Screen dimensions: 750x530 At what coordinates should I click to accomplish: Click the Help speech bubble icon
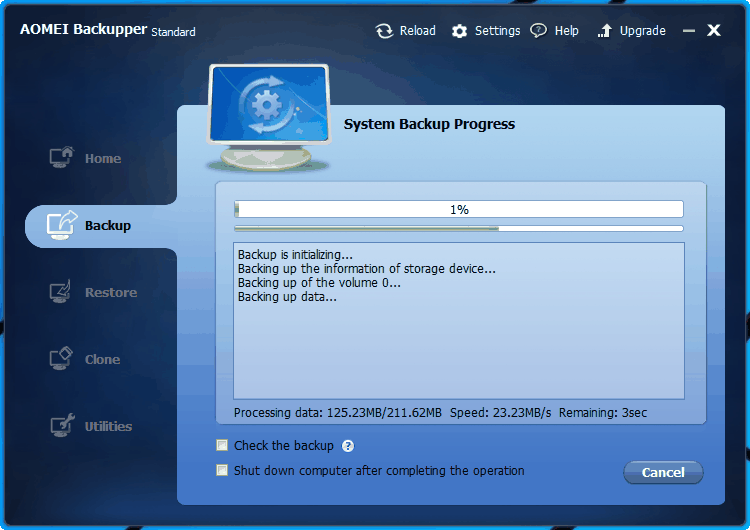coord(539,31)
